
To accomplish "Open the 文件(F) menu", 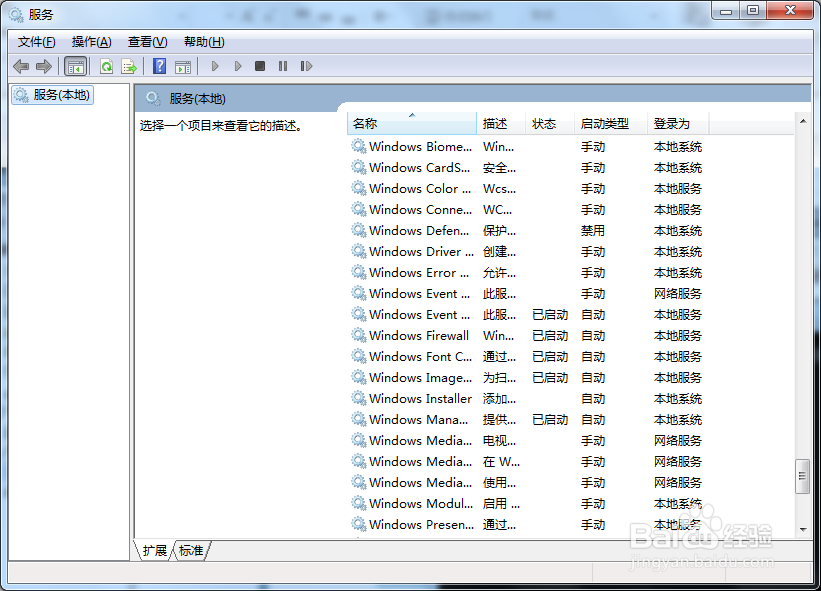I will tap(36, 42).
